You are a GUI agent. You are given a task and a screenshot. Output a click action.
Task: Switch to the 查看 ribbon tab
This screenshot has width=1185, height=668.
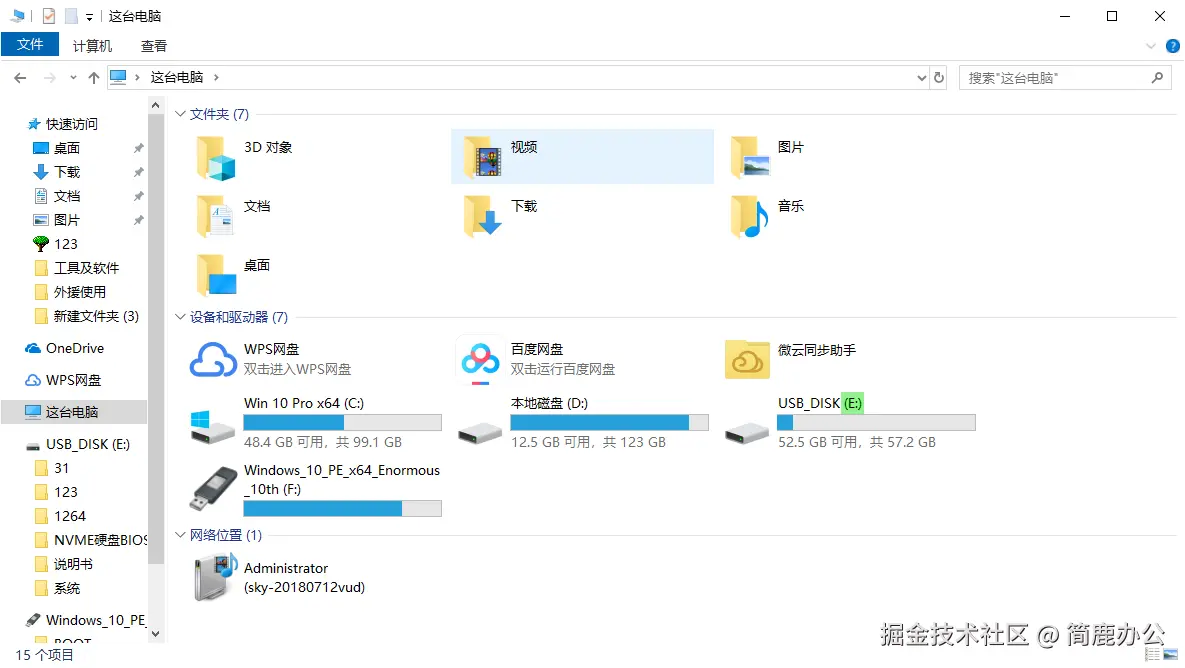pyautogui.click(x=152, y=45)
